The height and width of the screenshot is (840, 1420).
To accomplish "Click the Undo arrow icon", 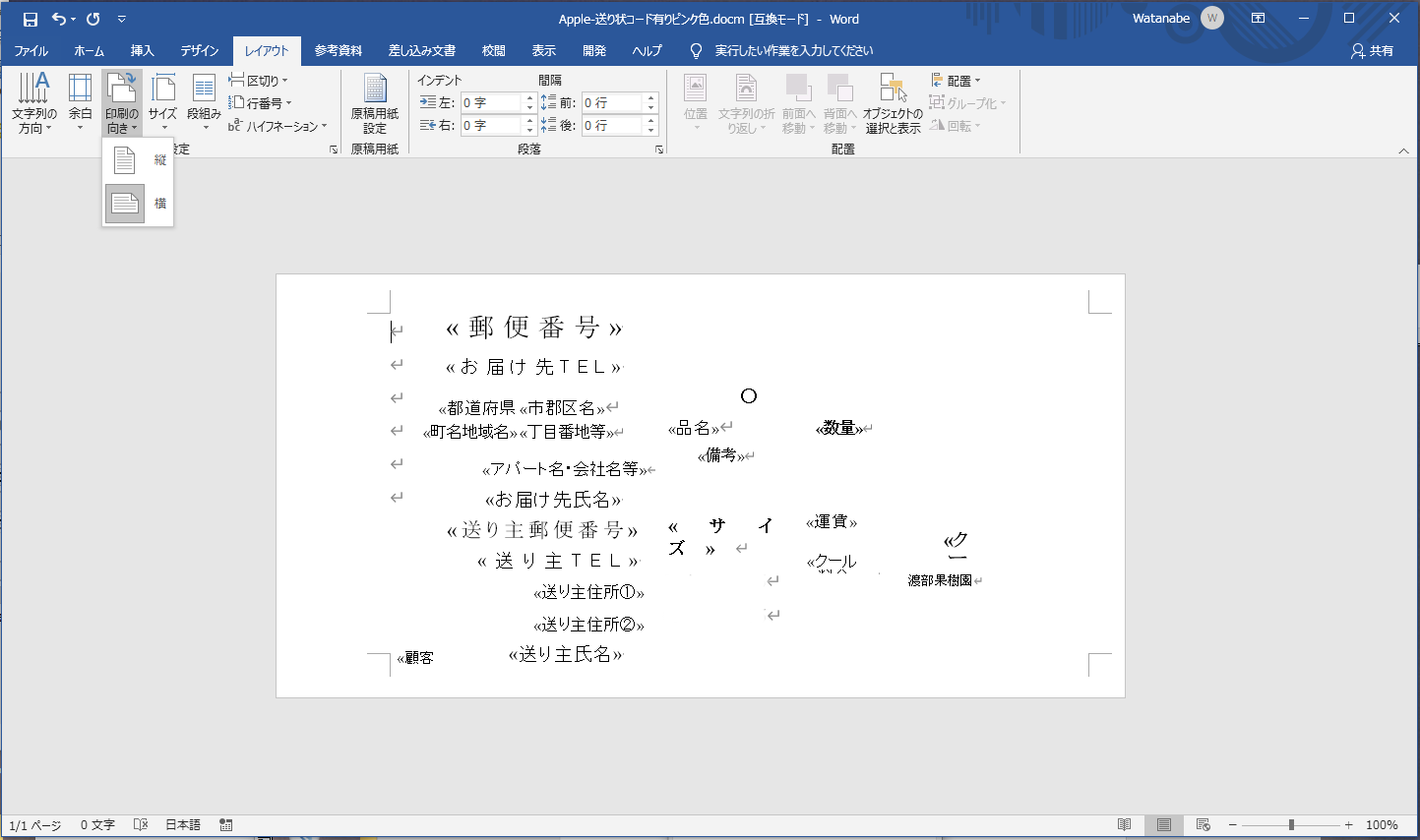I will point(59,19).
